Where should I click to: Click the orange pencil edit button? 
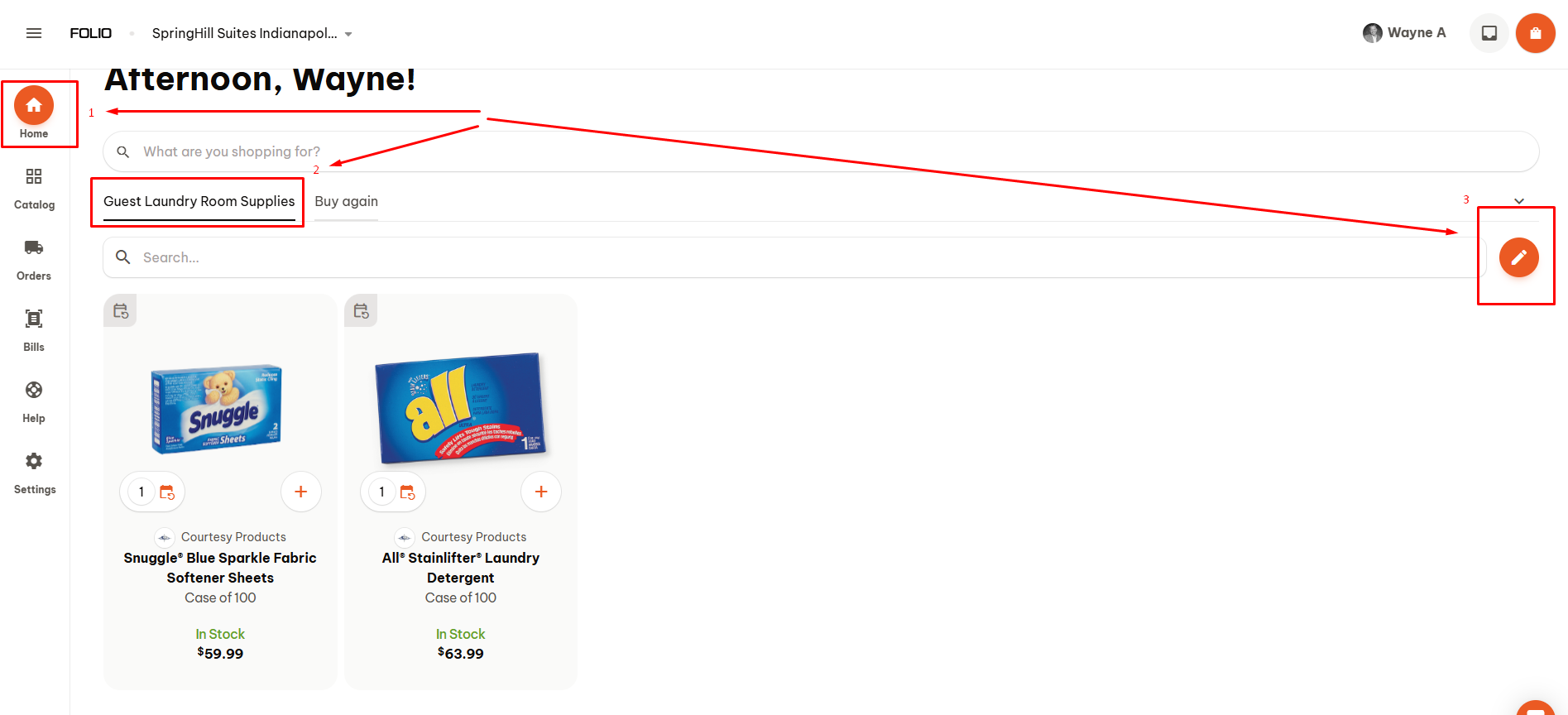1518,257
